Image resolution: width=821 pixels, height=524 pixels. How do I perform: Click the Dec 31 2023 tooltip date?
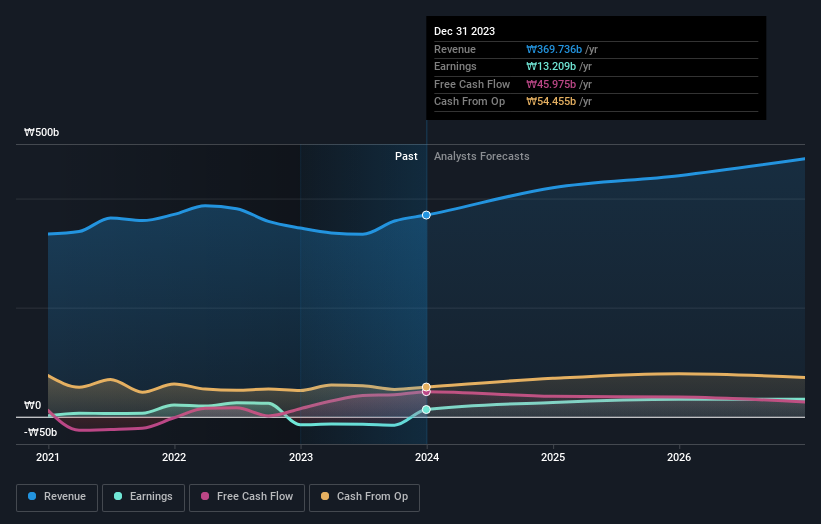click(464, 31)
